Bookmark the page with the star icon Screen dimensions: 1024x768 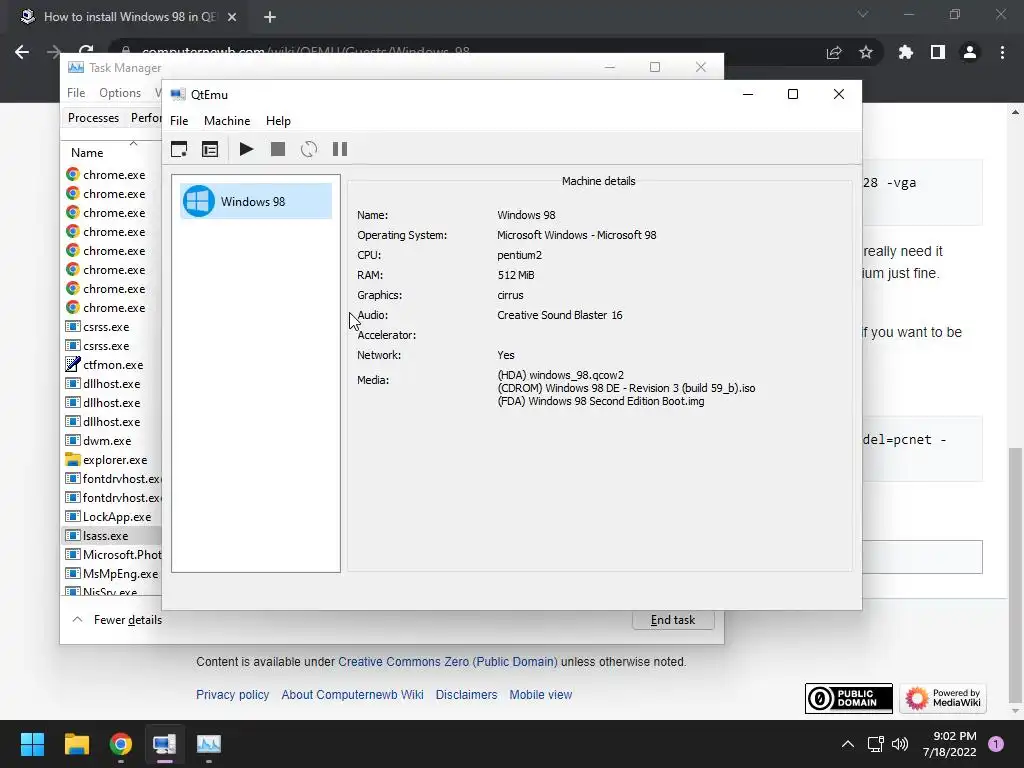pos(866,52)
